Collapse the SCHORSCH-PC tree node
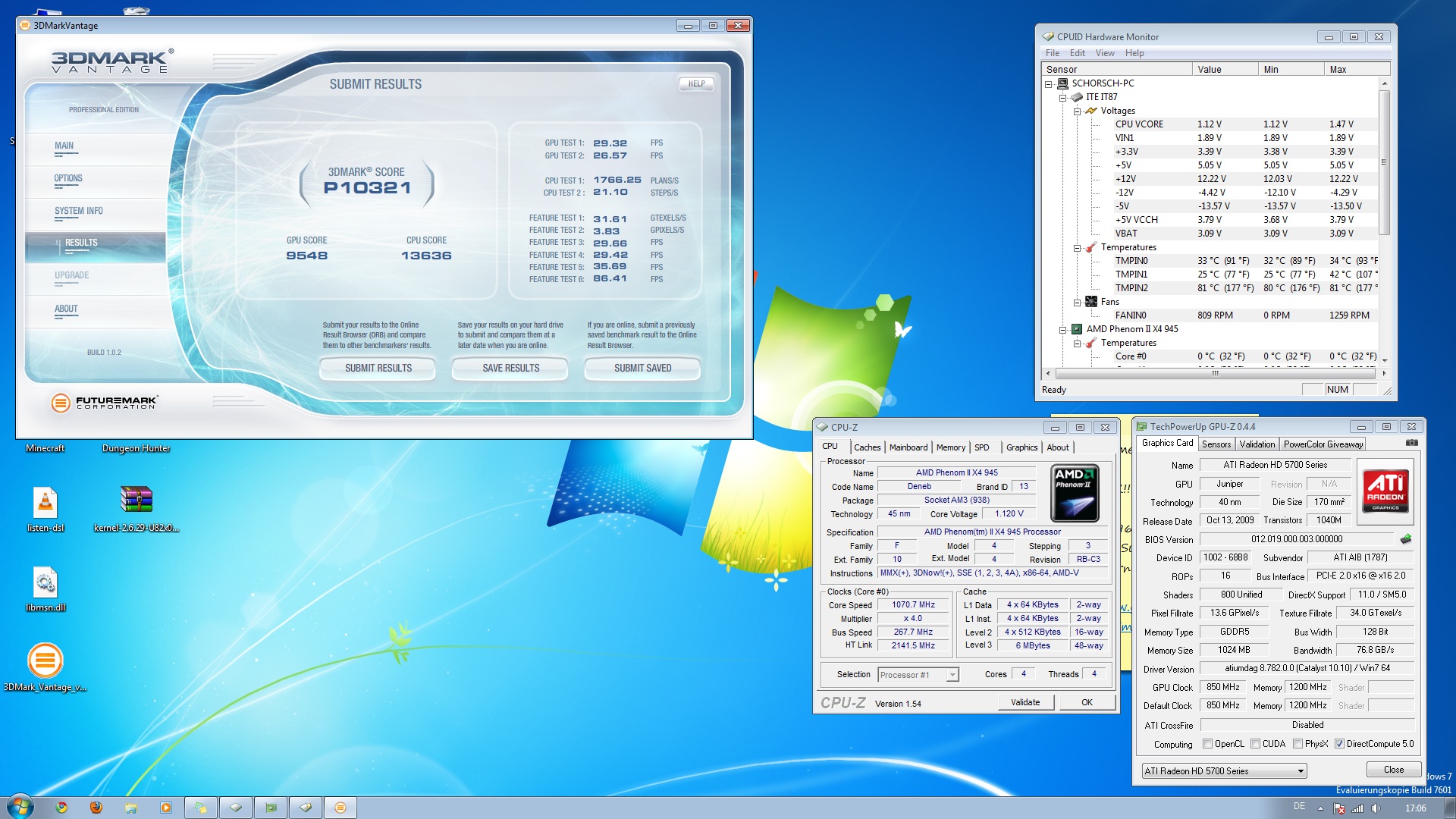 tap(1049, 84)
